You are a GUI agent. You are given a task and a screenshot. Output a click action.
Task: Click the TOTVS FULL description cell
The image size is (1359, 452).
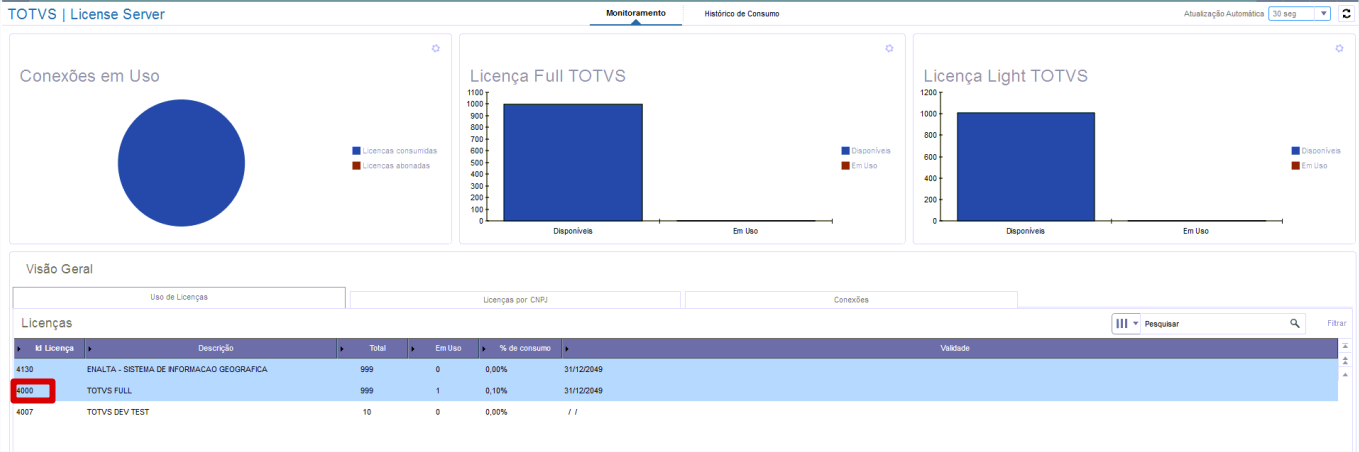109,390
